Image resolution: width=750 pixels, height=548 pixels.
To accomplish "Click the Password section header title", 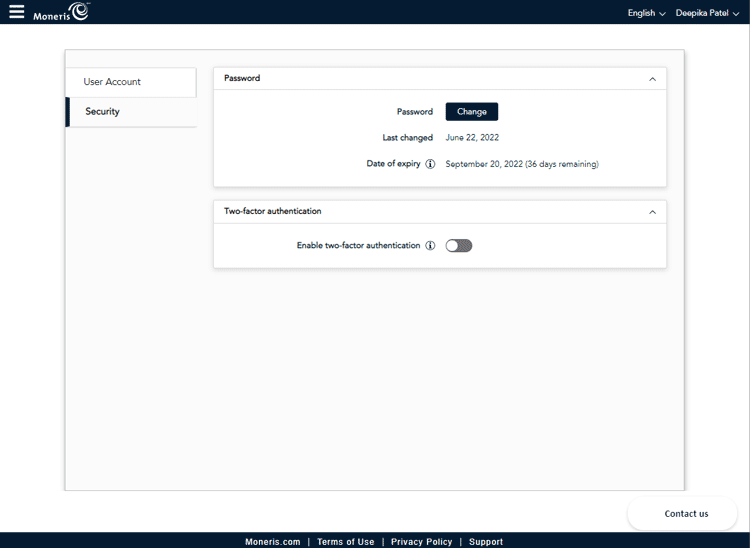I will click(x=242, y=78).
